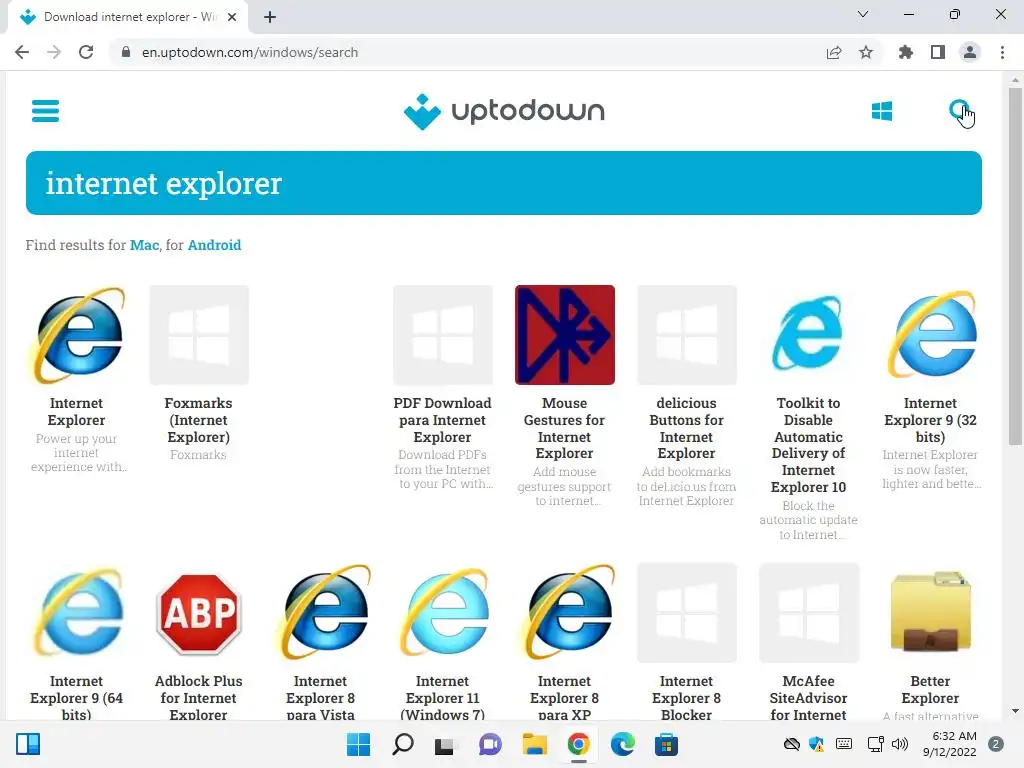Open PDF Download para Internet Explorer icon
The width and height of the screenshot is (1024, 768).
tap(443, 335)
